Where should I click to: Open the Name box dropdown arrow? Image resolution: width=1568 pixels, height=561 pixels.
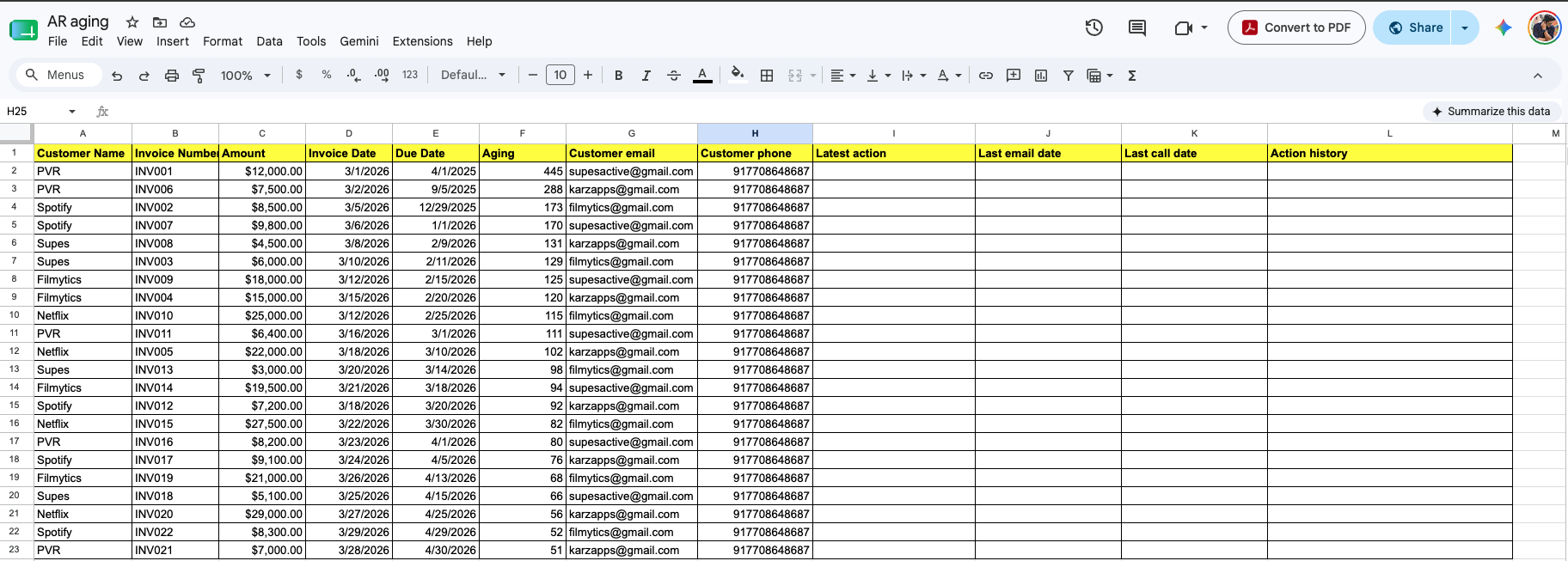pos(72,111)
